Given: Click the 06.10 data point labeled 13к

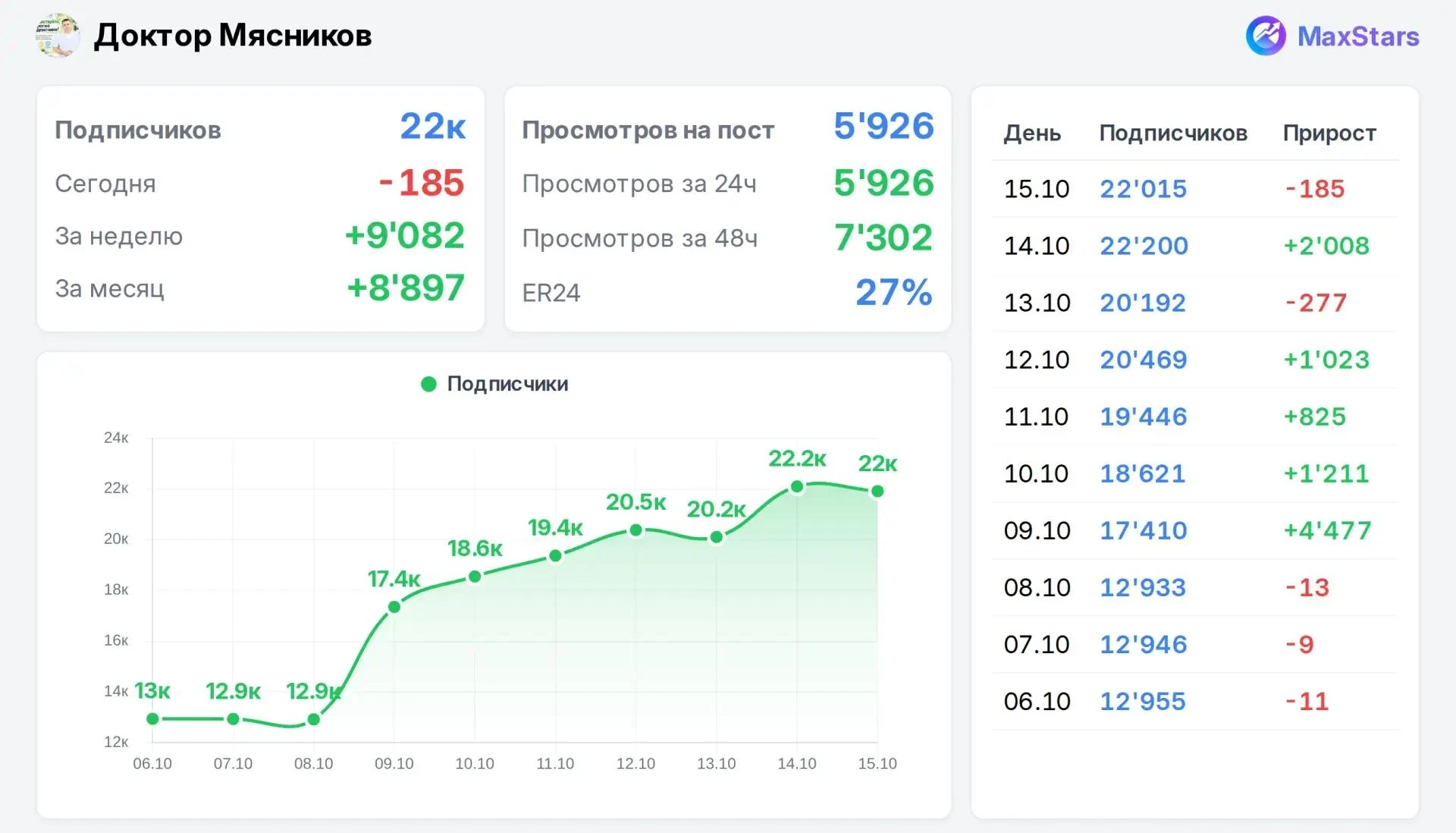Looking at the screenshot, I should 152,718.
